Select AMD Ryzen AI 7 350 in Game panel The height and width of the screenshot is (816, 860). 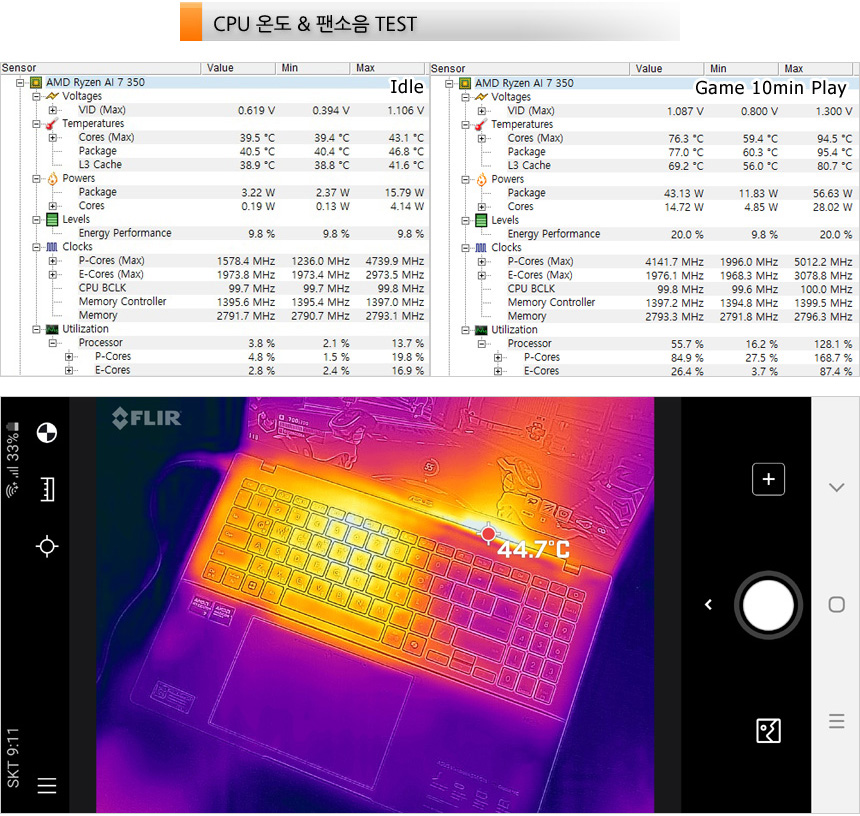pyautogui.click(x=523, y=84)
